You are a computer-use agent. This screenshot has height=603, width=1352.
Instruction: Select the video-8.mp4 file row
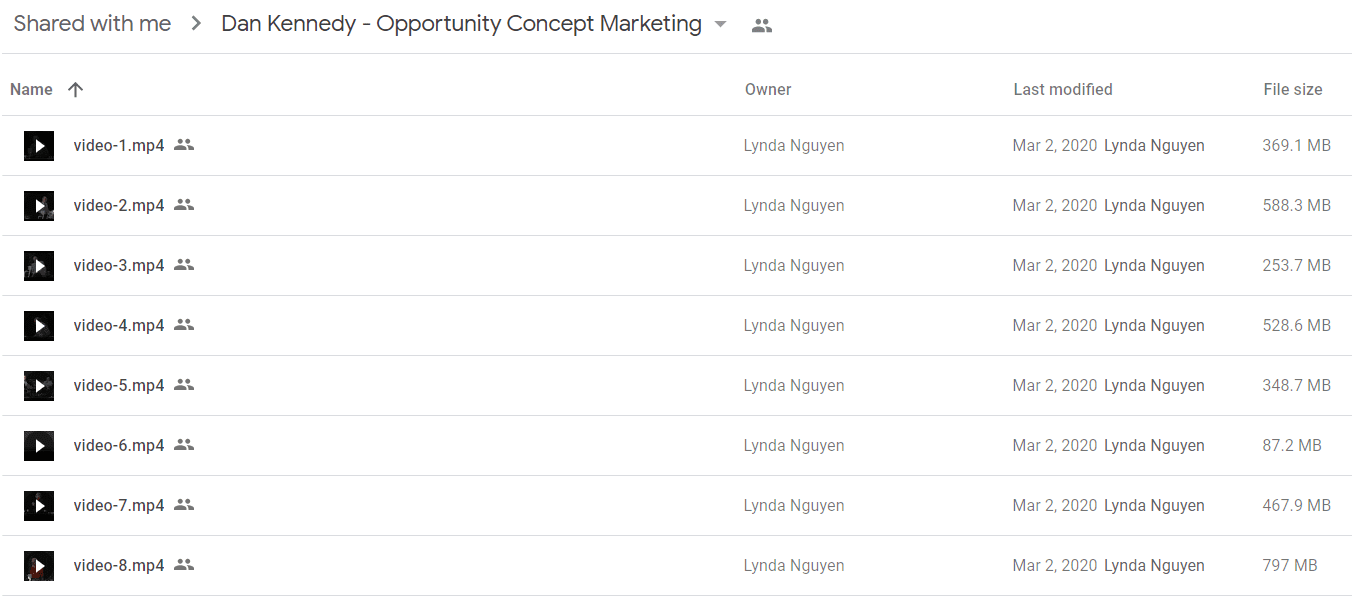click(x=676, y=566)
